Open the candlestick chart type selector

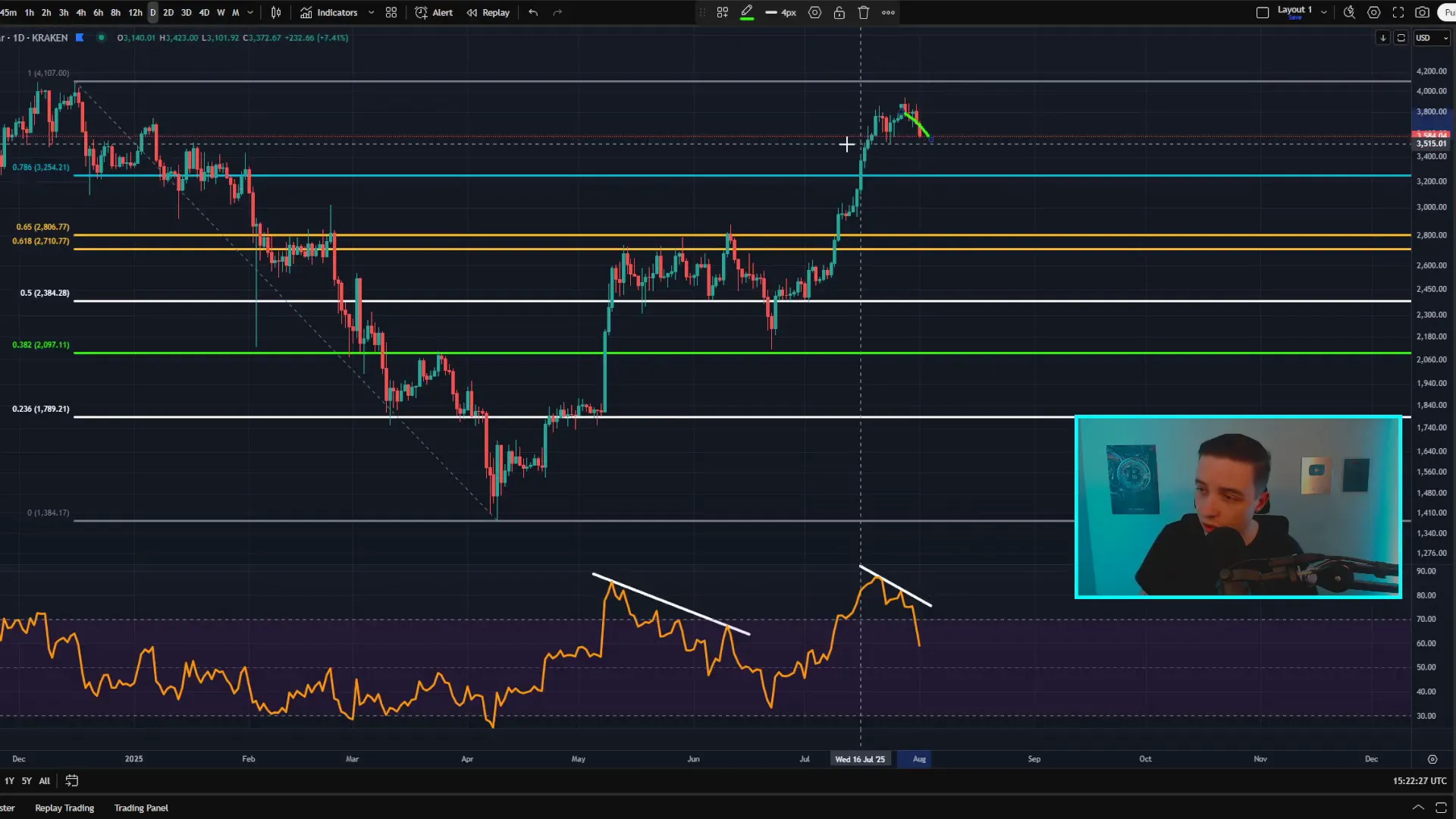[276, 13]
